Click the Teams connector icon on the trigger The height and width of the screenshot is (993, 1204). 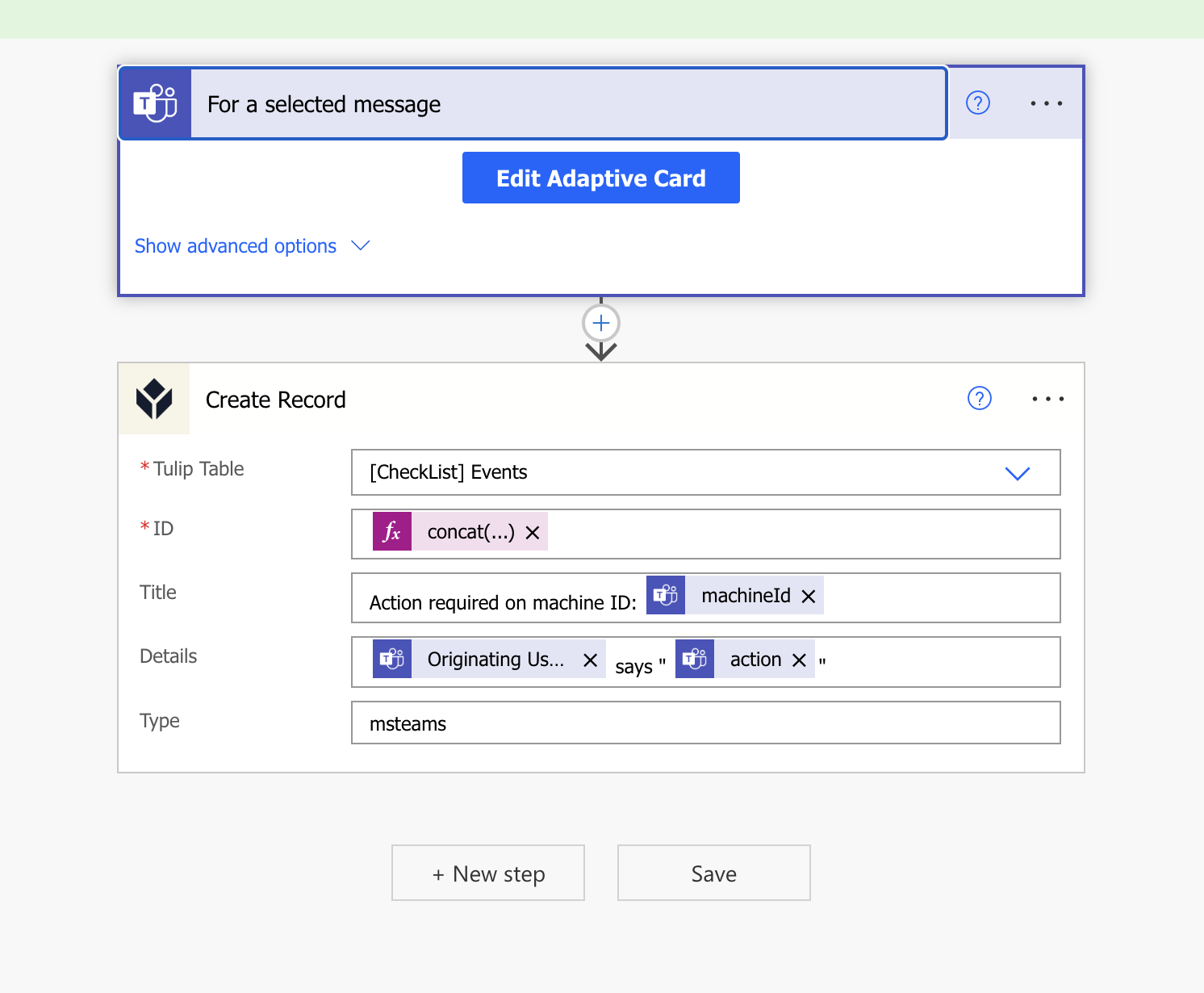[x=154, y=103]
